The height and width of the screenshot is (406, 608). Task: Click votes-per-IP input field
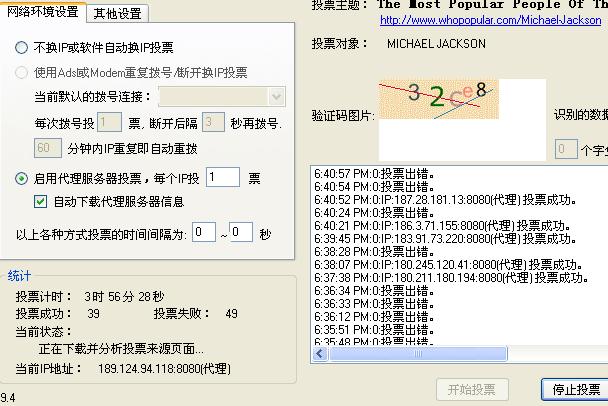[x=223, y=178]
